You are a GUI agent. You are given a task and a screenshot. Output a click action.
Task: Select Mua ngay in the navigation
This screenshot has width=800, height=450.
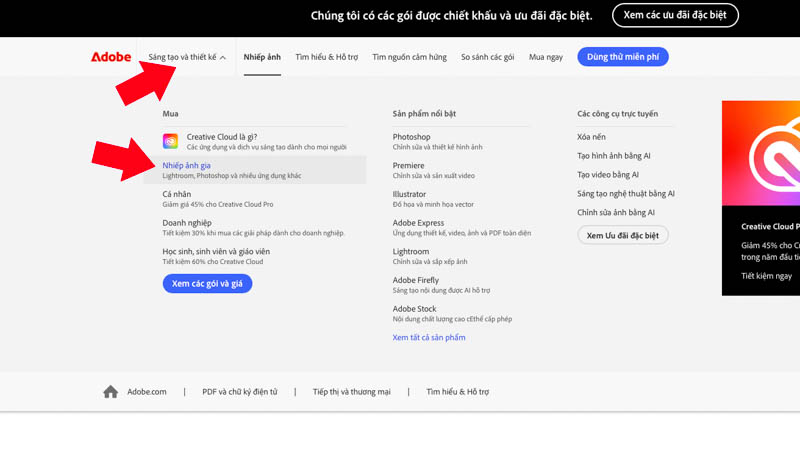[x=546, y=57]
